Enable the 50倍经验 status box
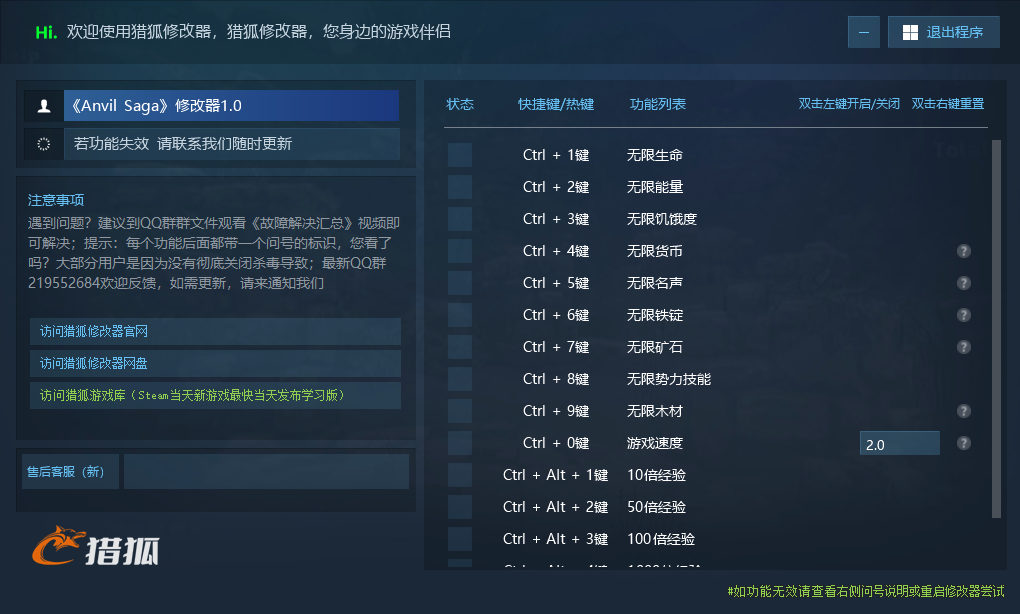The image size is (1020, 614). click(x=460, y=507)
